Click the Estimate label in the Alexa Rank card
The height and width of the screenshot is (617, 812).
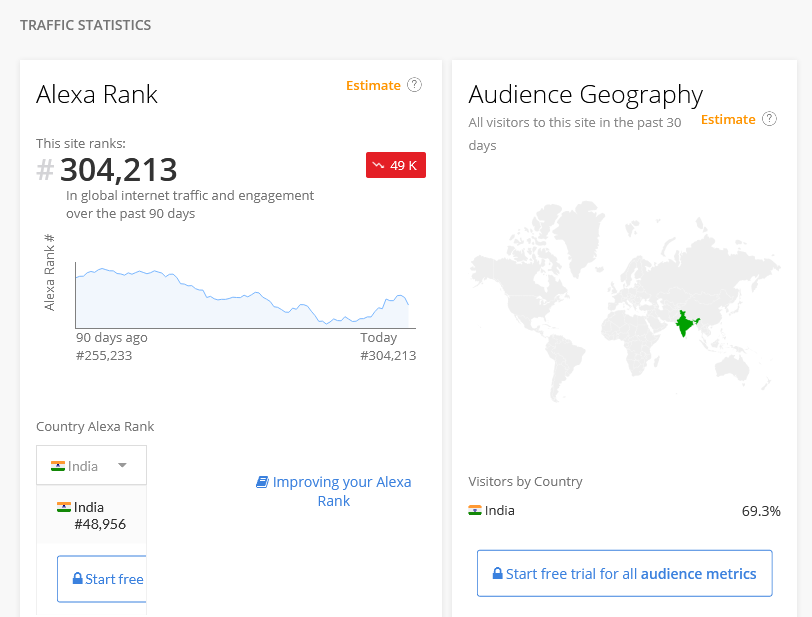point(373,85)
